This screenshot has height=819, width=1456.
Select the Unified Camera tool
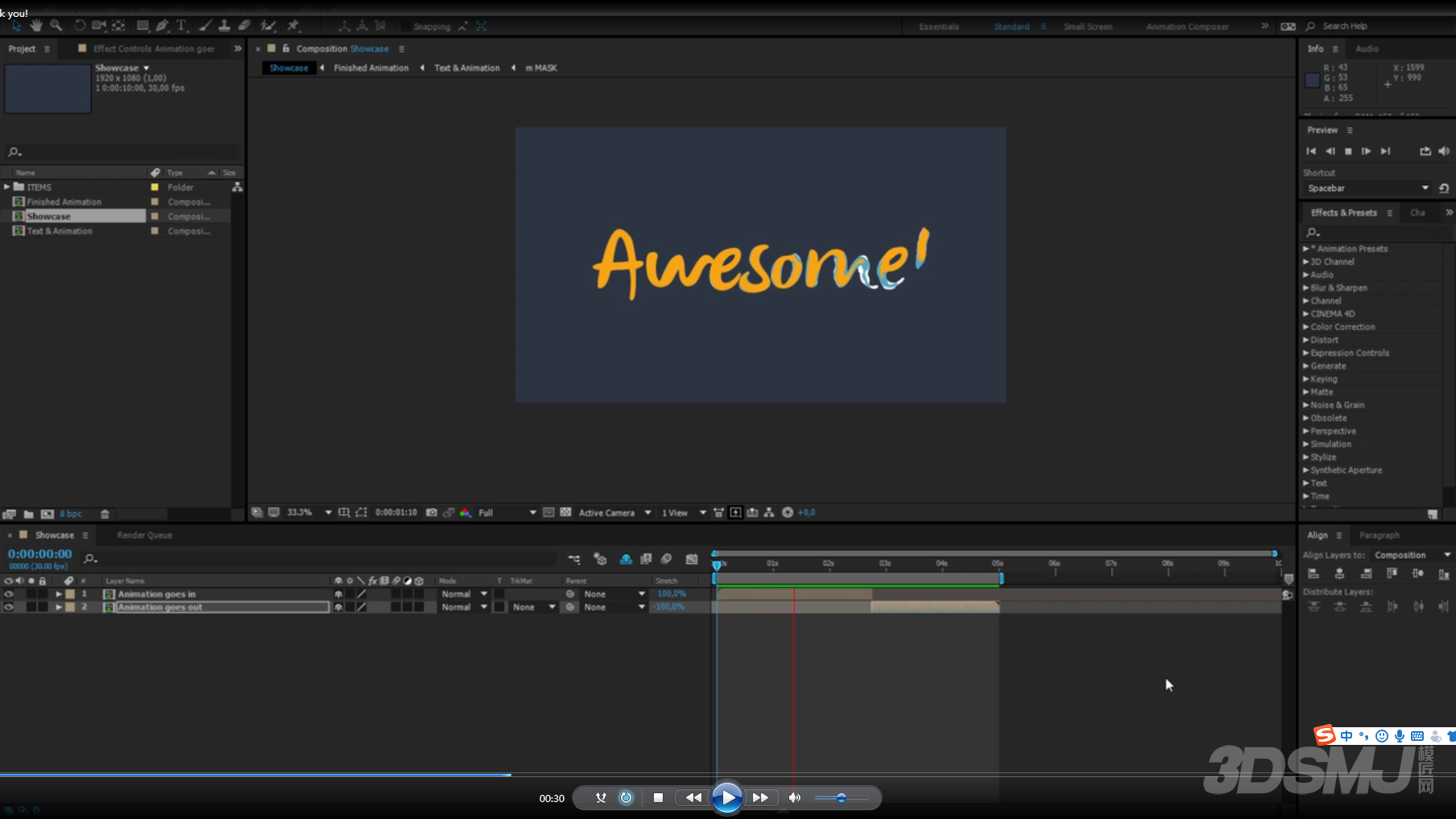pyautogui.click(x=100, y=26)
